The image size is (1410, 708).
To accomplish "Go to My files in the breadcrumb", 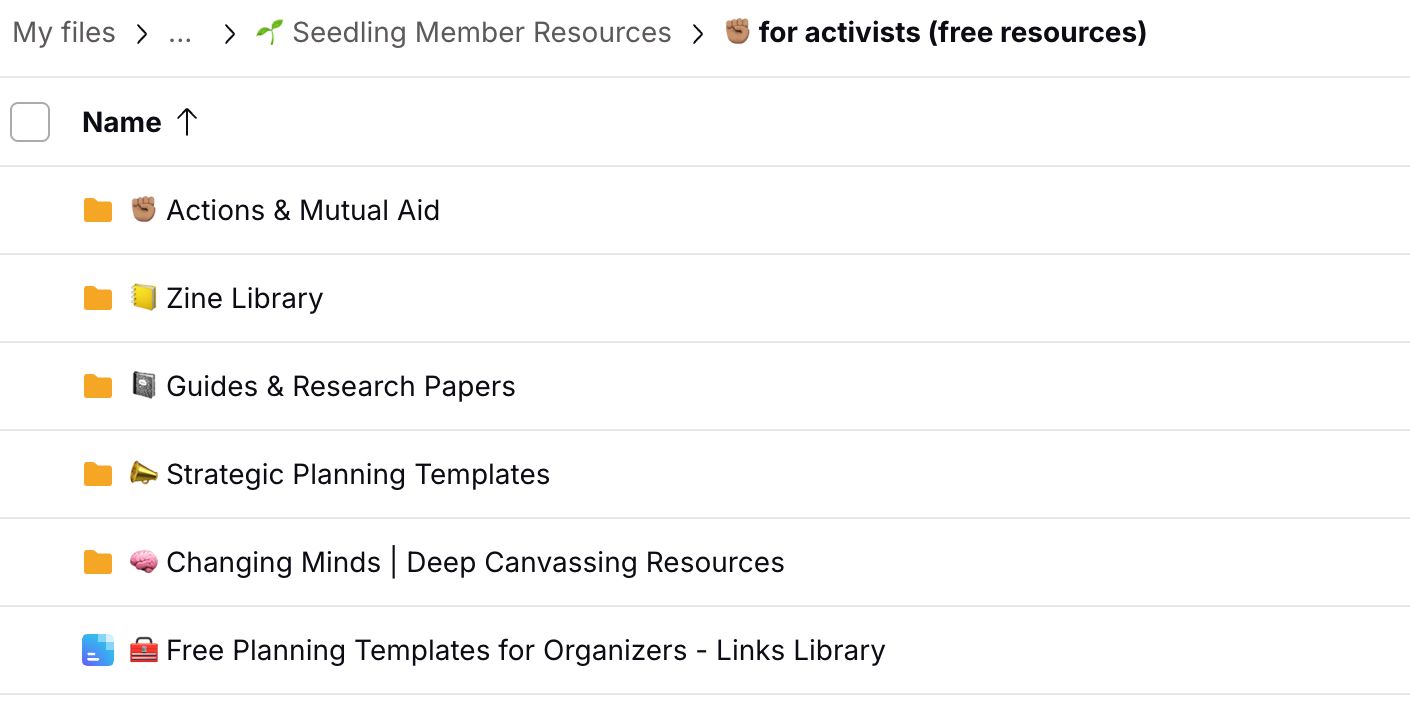I will [64, 33].
